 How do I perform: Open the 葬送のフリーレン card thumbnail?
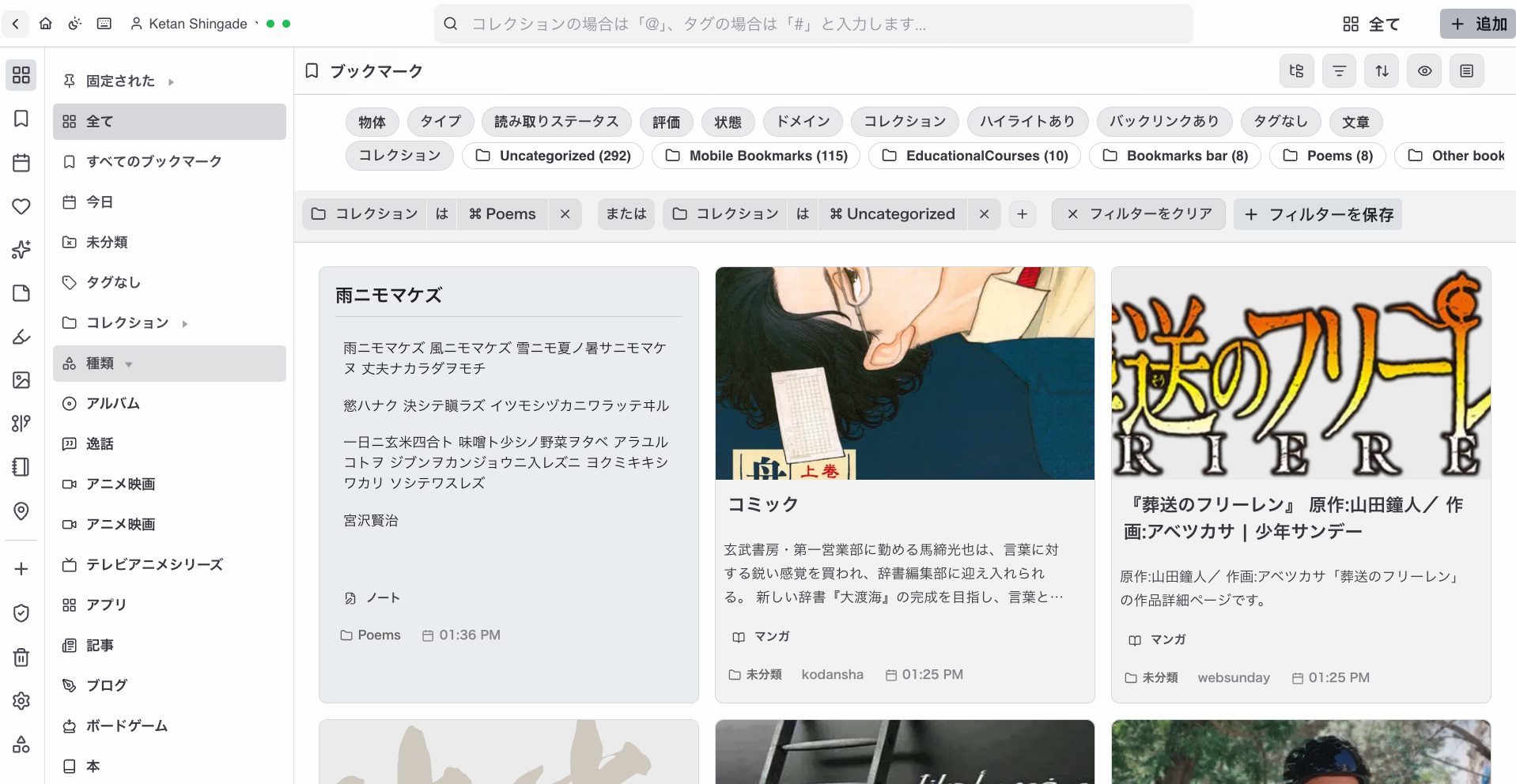point(1301,373)
